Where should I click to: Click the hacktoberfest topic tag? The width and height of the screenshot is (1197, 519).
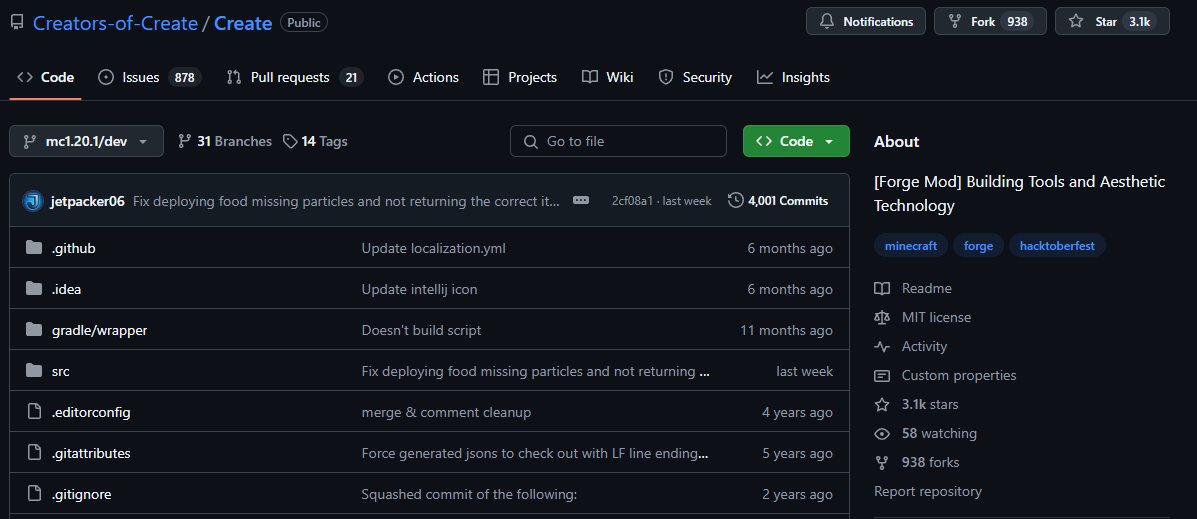[1056, 246]
